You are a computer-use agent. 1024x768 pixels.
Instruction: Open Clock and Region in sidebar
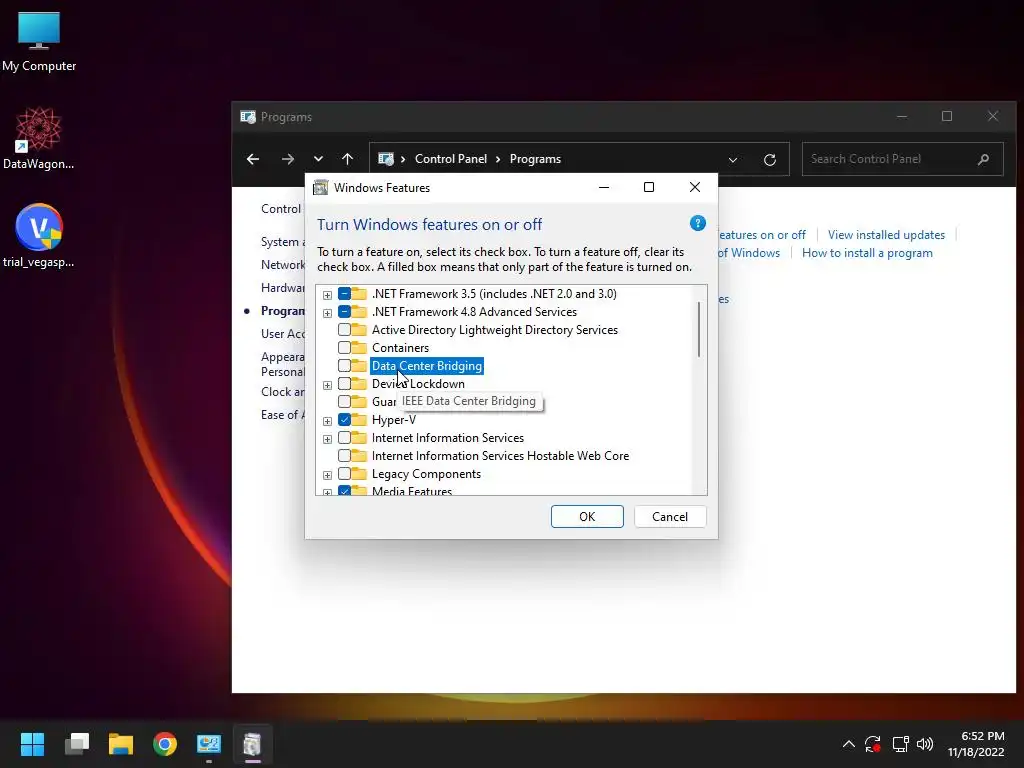coord(283,392)
